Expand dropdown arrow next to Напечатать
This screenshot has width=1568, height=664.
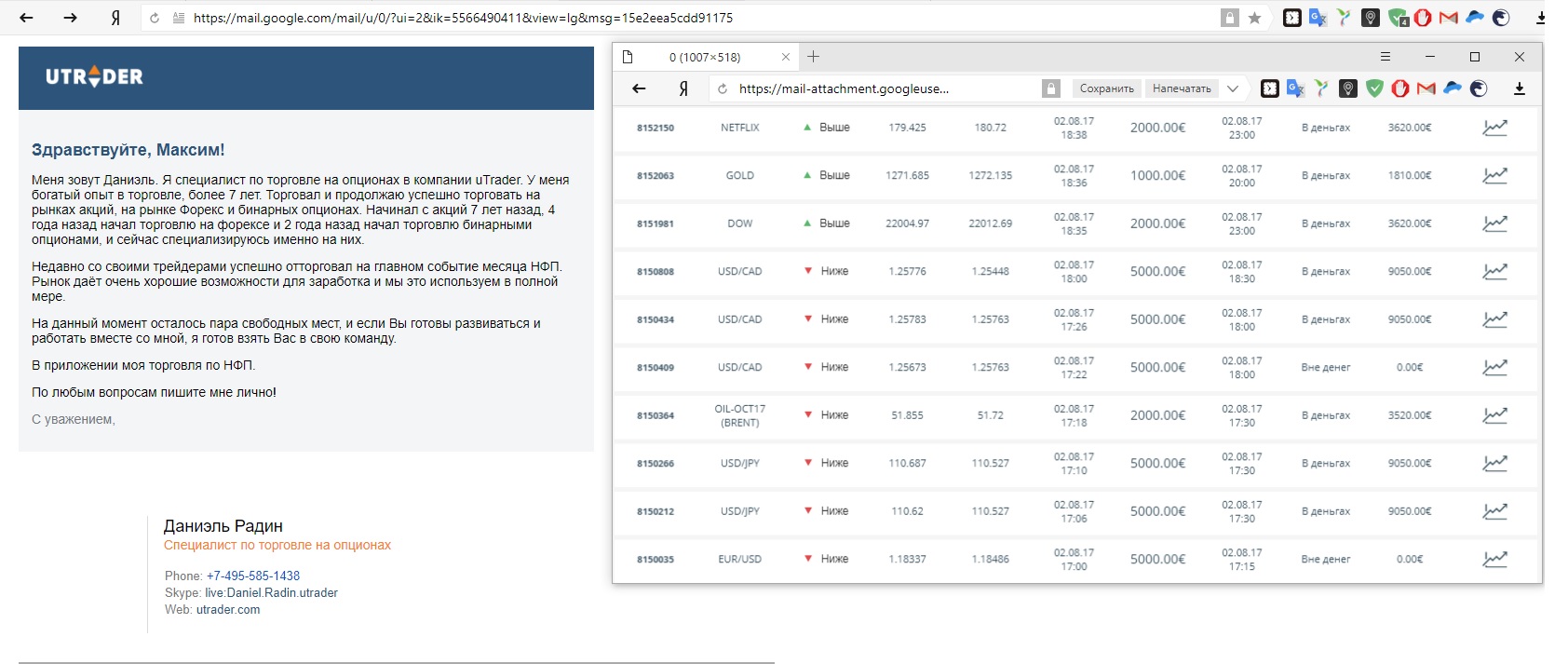click(1233, 88)
